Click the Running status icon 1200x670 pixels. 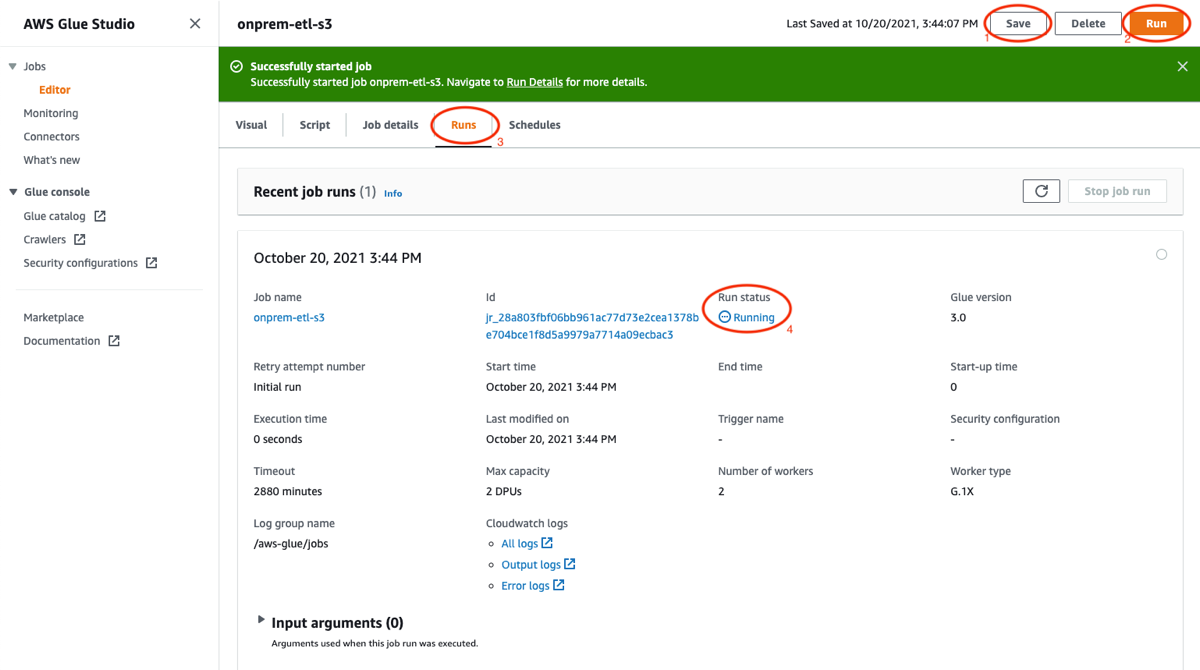click(x=724, y=317)
